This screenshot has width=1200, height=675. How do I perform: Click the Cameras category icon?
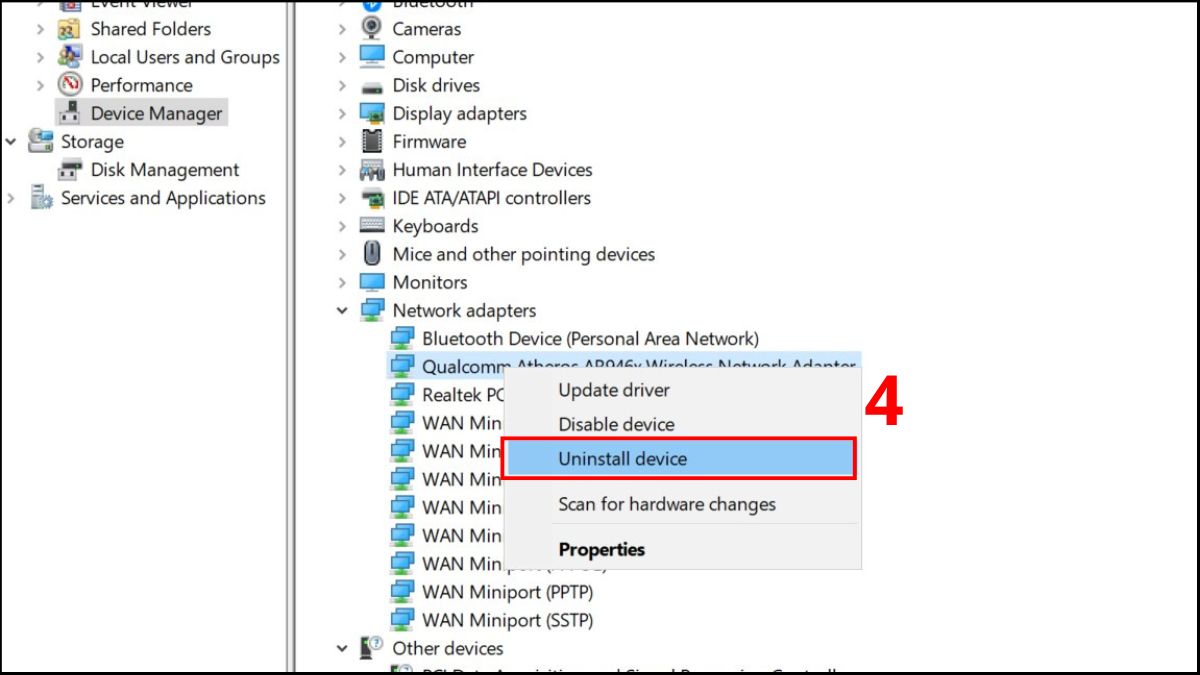pos(370,29)
